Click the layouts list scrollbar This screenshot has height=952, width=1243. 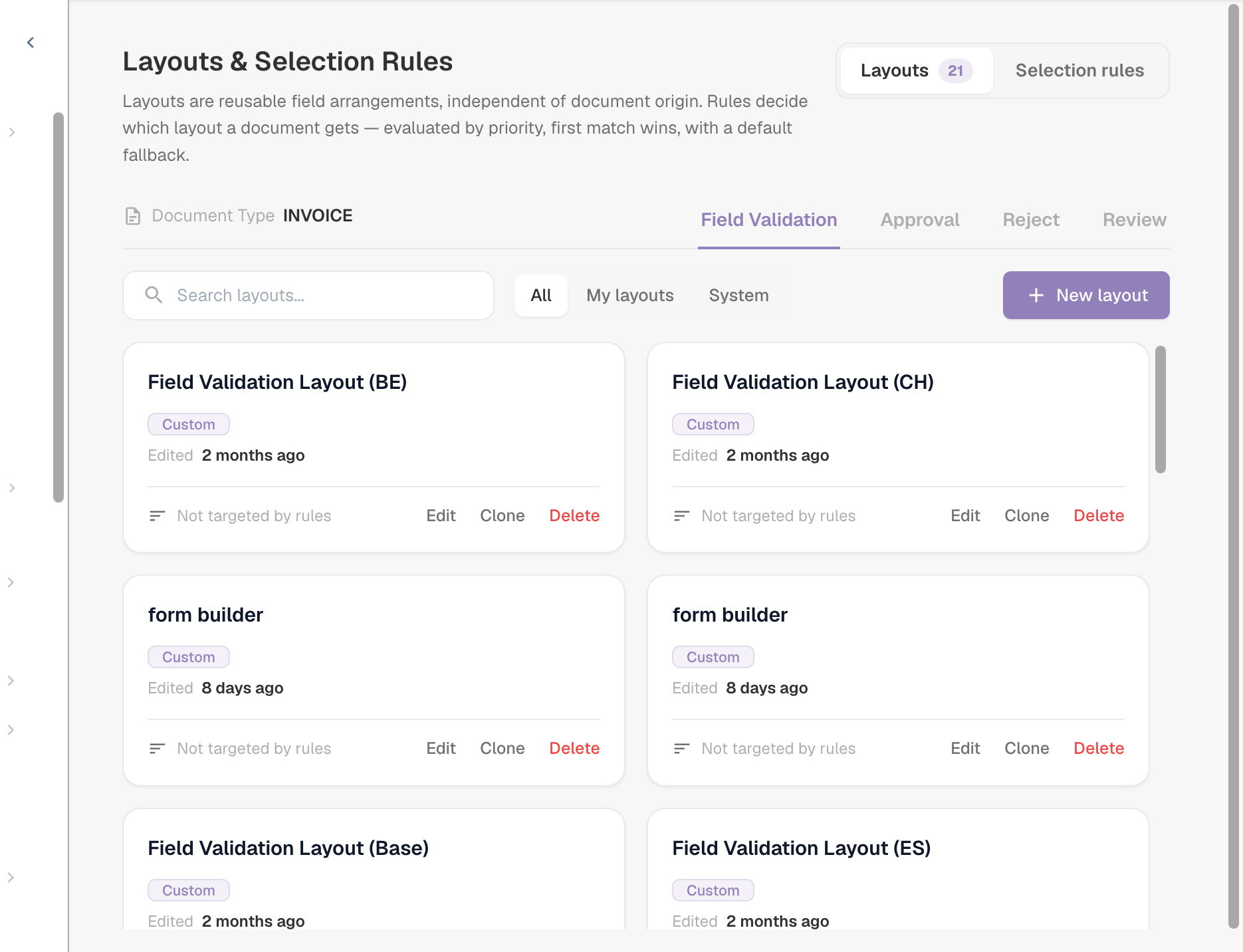tap(1161, 410)
